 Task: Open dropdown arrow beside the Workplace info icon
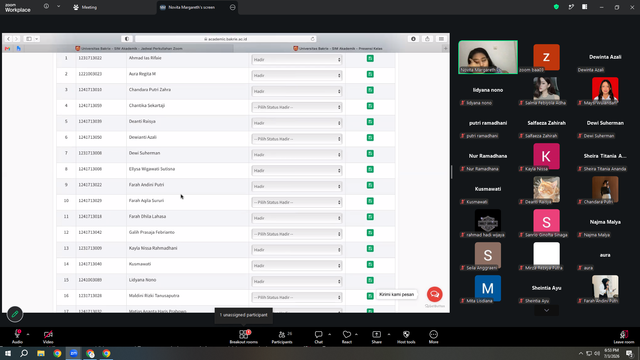point(58,7)
